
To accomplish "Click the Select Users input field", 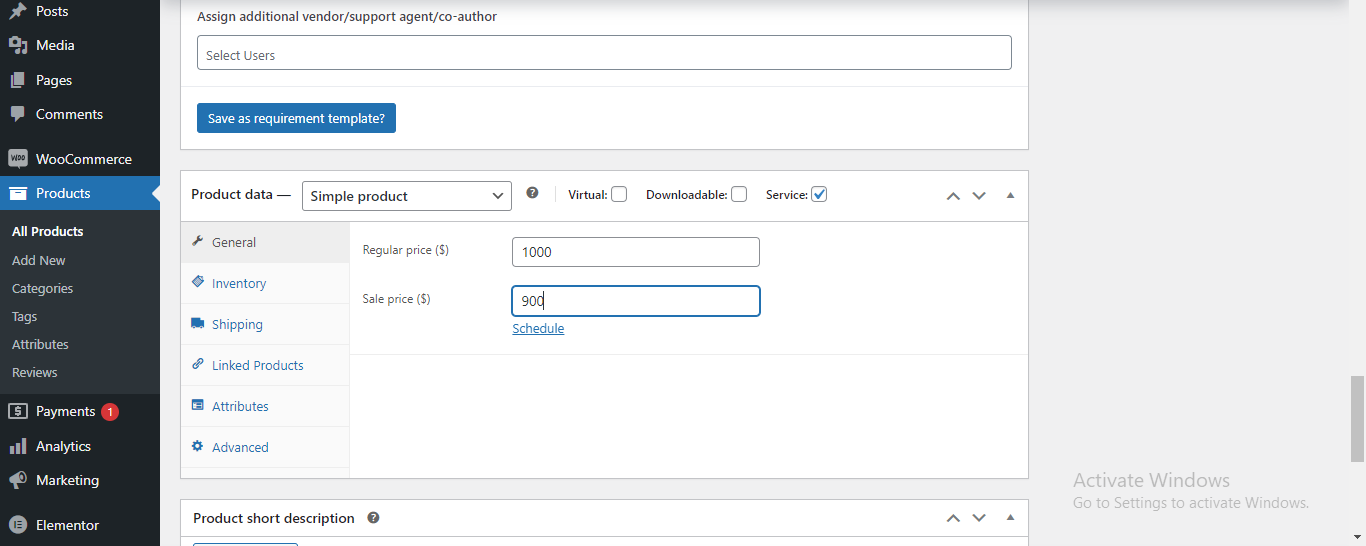I will pos(604,53).
